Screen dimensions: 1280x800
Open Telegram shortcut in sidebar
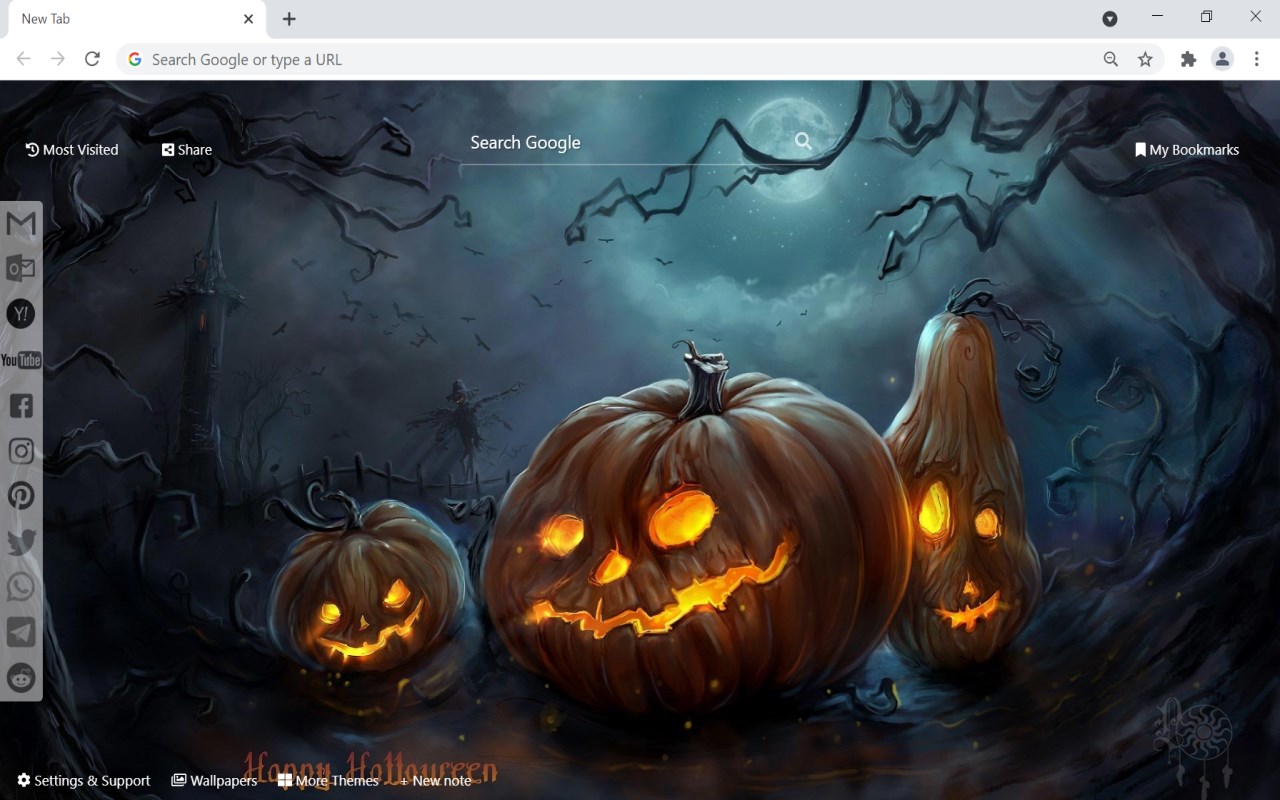point(21,632)
